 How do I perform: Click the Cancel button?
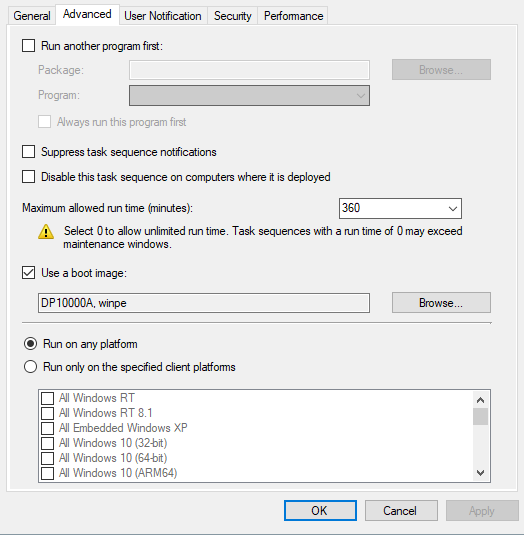pos(401,511)
